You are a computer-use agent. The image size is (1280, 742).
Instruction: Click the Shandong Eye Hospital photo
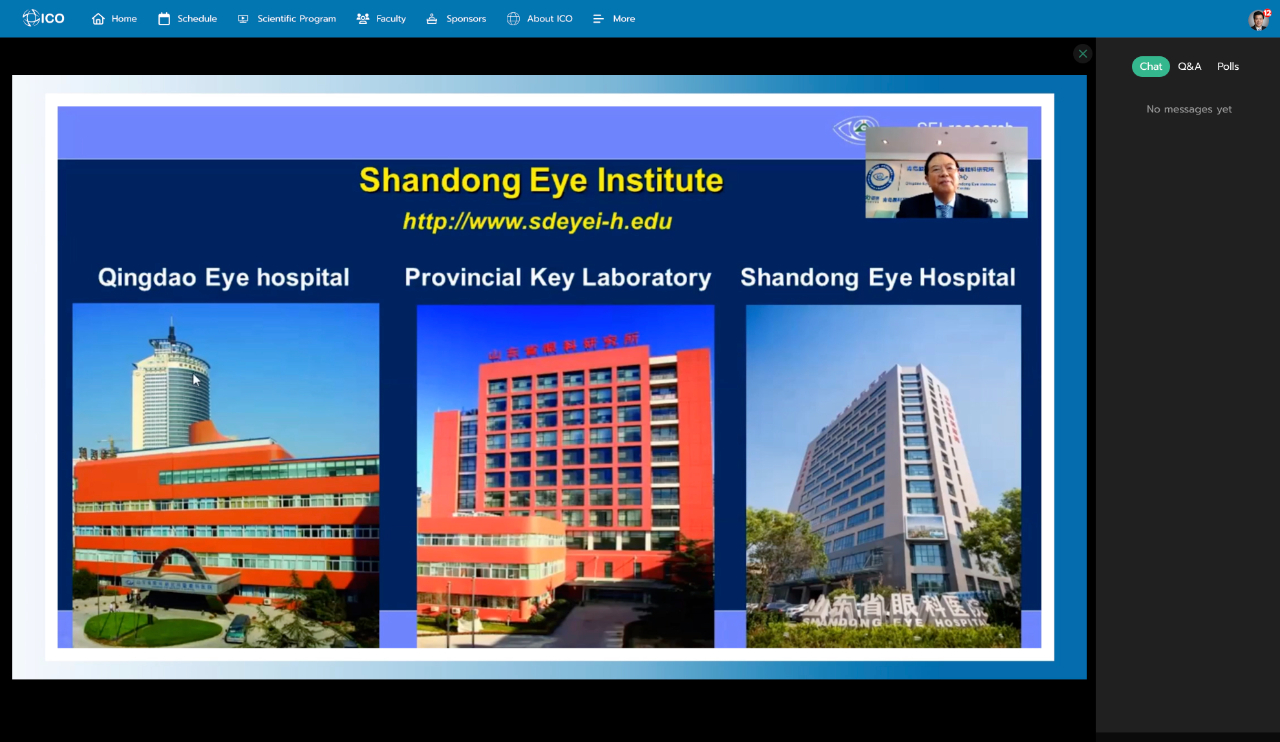click(883, 476)
